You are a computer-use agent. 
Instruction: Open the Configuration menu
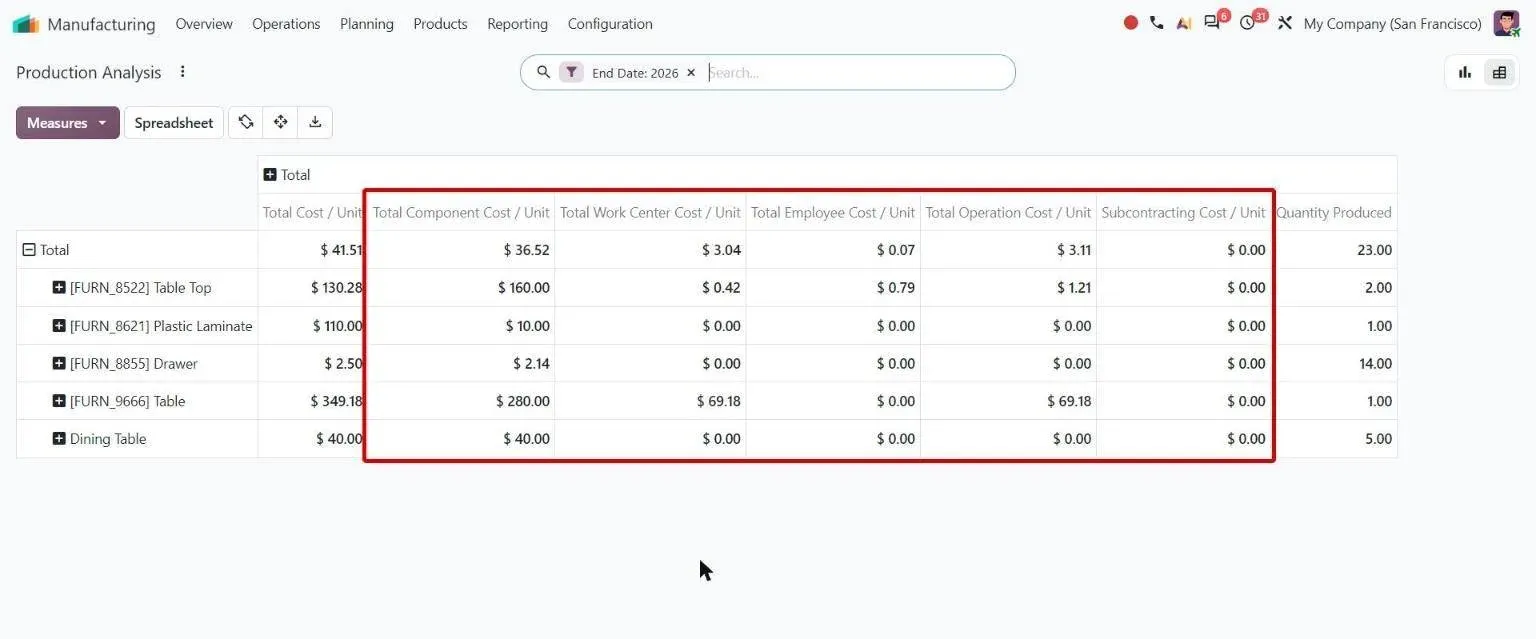(x=610, y=24)
